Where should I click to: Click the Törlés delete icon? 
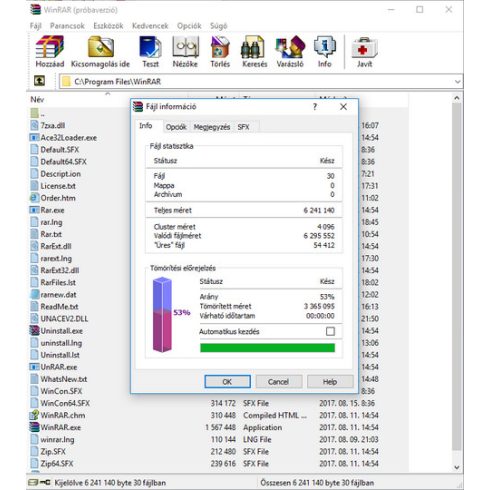coord(220,47)
